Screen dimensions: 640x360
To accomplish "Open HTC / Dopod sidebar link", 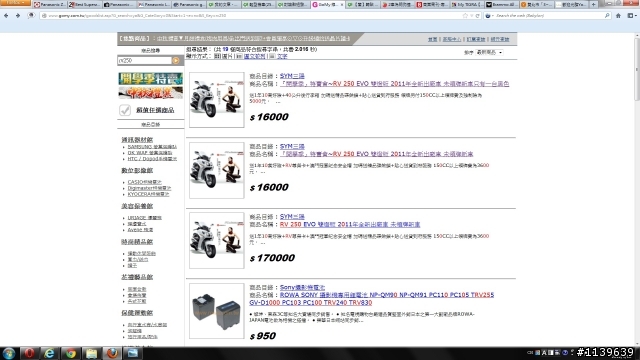I will coord(152,159).
